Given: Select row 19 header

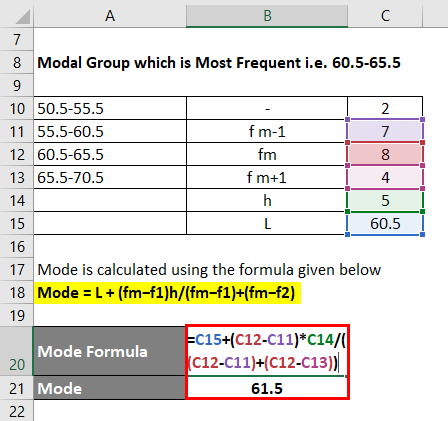Looking at the screenshot, I should click(17, 315).
